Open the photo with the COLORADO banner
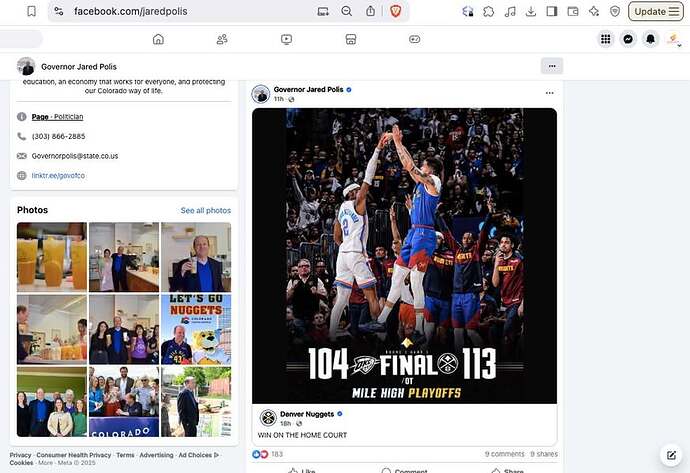Screen dimensions: 690x473 124,402
